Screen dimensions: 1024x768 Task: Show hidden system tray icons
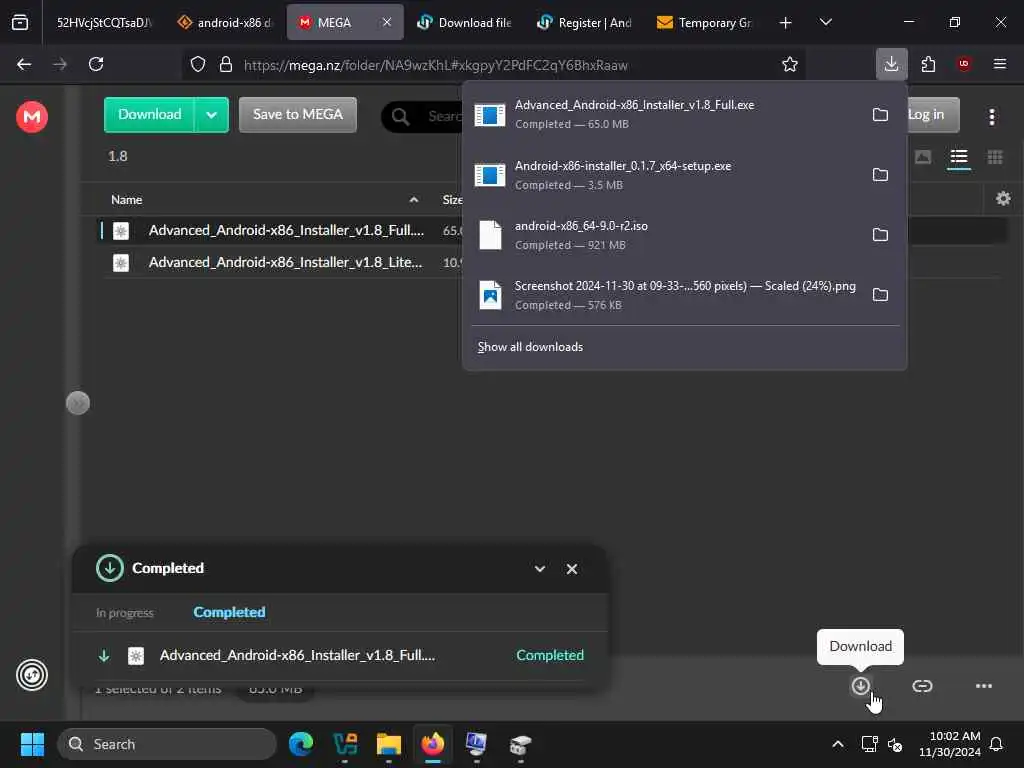point(837,744)
